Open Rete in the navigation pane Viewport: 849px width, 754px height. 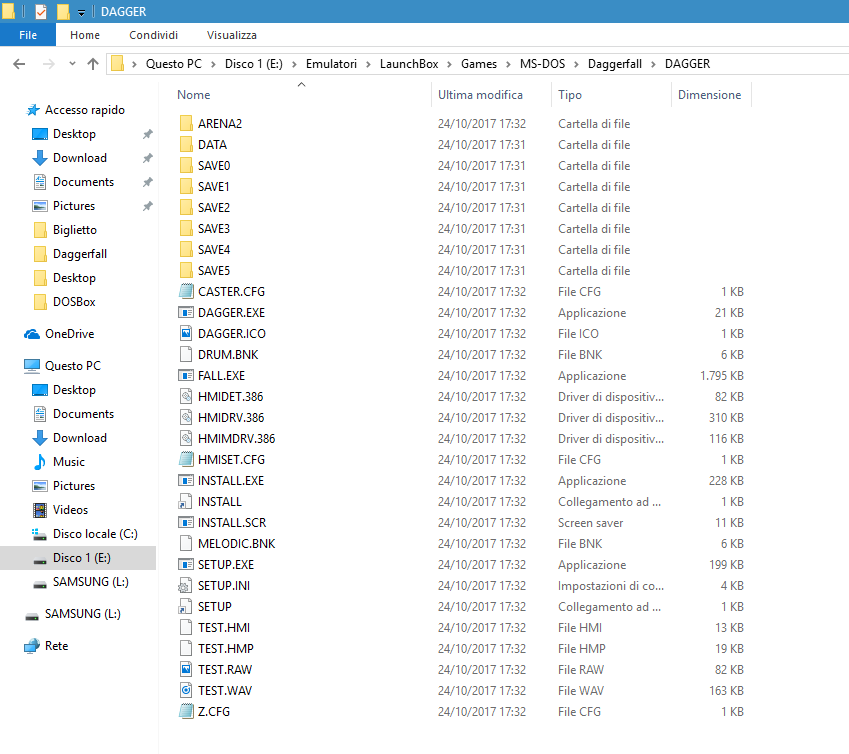click(x=46, y=646)
